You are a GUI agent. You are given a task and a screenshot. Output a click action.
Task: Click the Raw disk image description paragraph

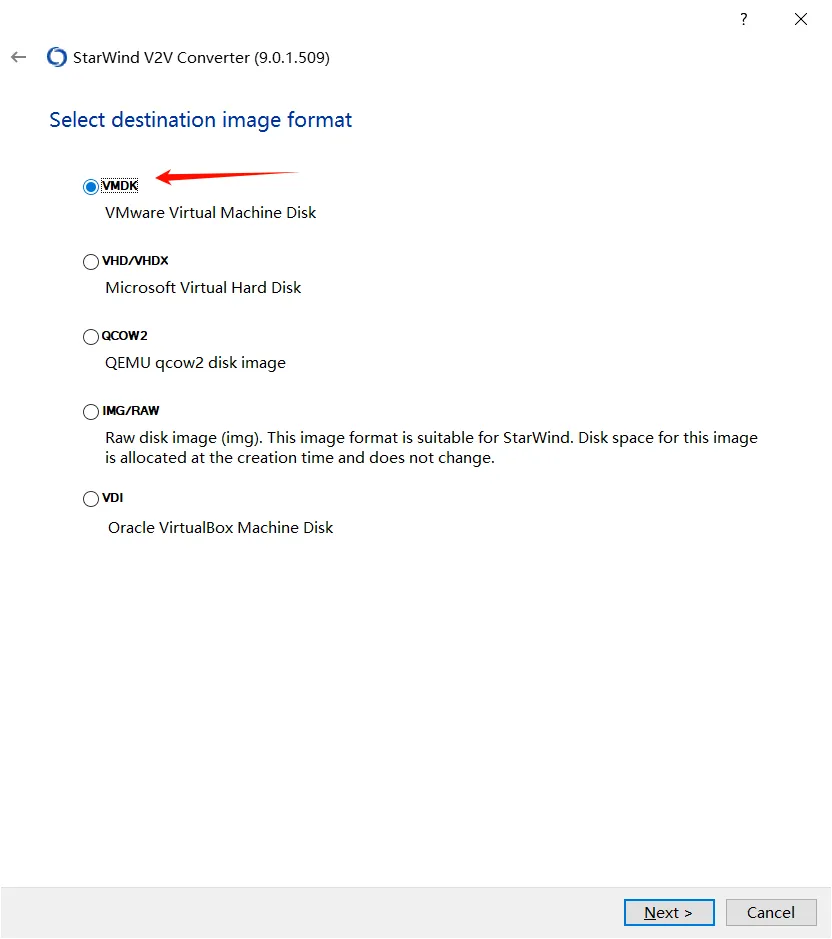pos(431,447)
